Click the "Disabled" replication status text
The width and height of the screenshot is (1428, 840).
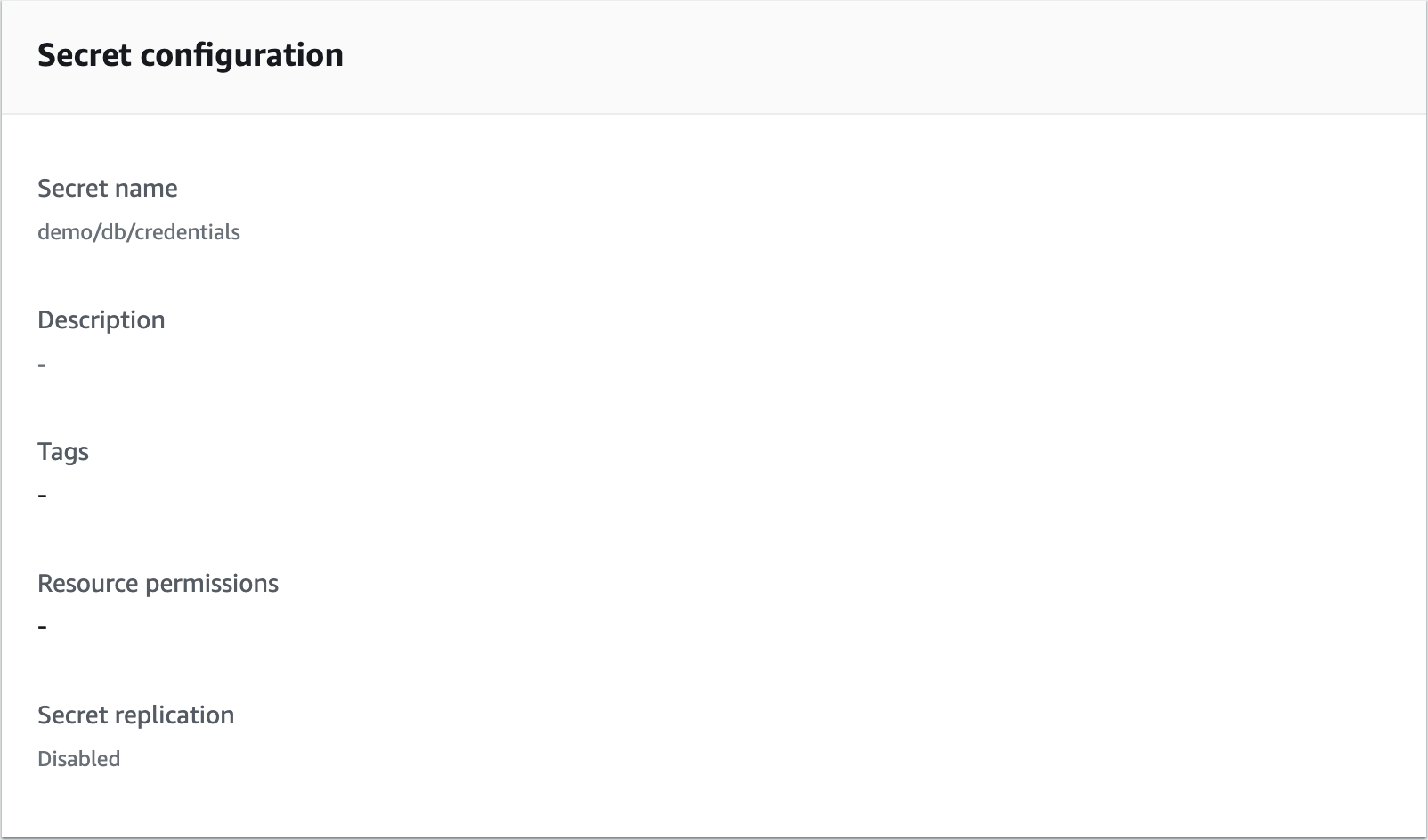pyautogui.click(x=78, y=759)
